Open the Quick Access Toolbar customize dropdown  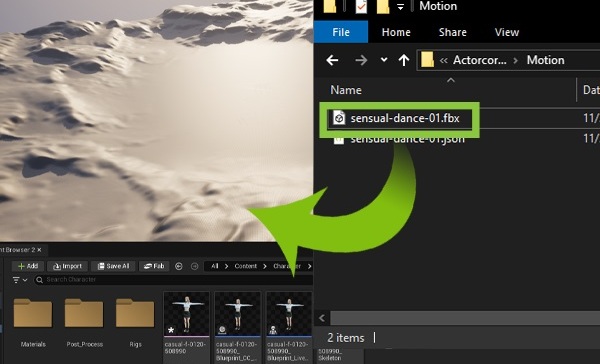click(x=400, y=7)
